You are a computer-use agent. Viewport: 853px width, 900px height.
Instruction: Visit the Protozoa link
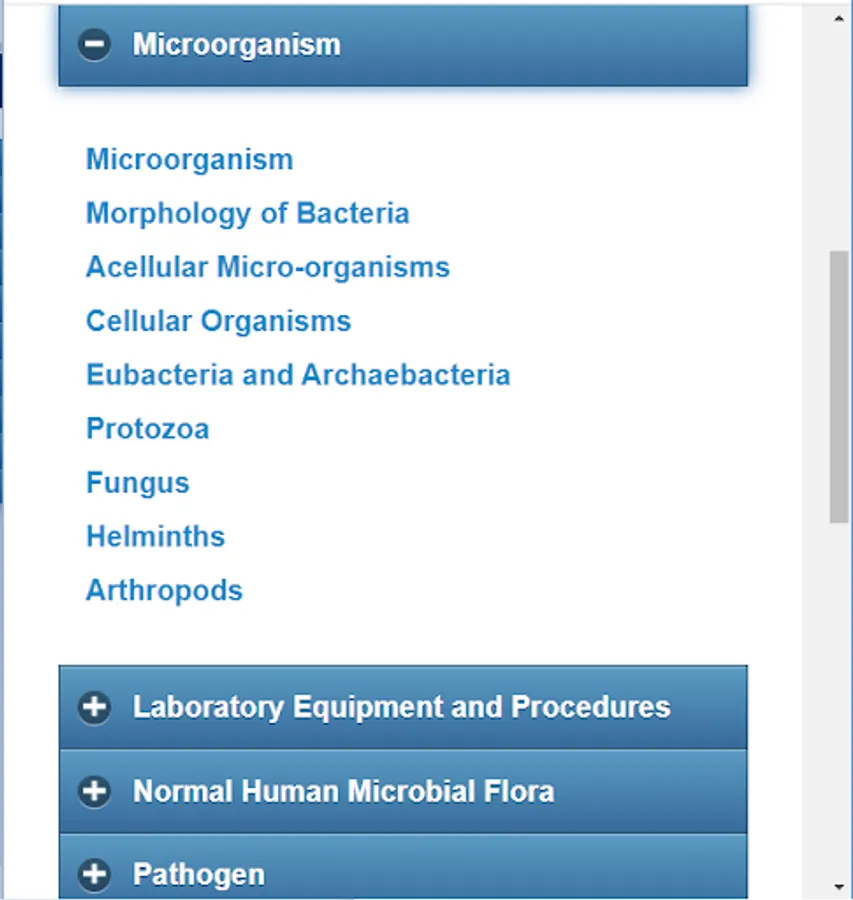coord(147,429)
